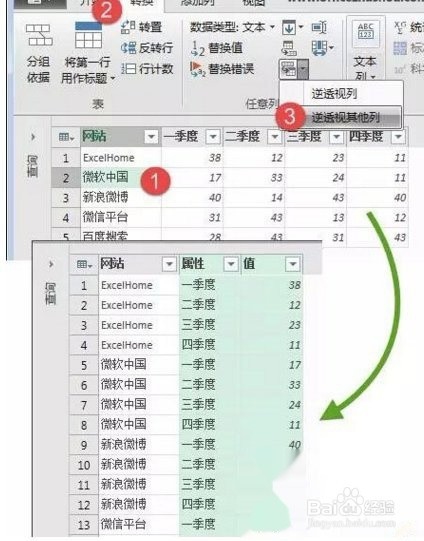
Task: Open filter dropdown for upper 网站 column
Action: coord(151,137)
